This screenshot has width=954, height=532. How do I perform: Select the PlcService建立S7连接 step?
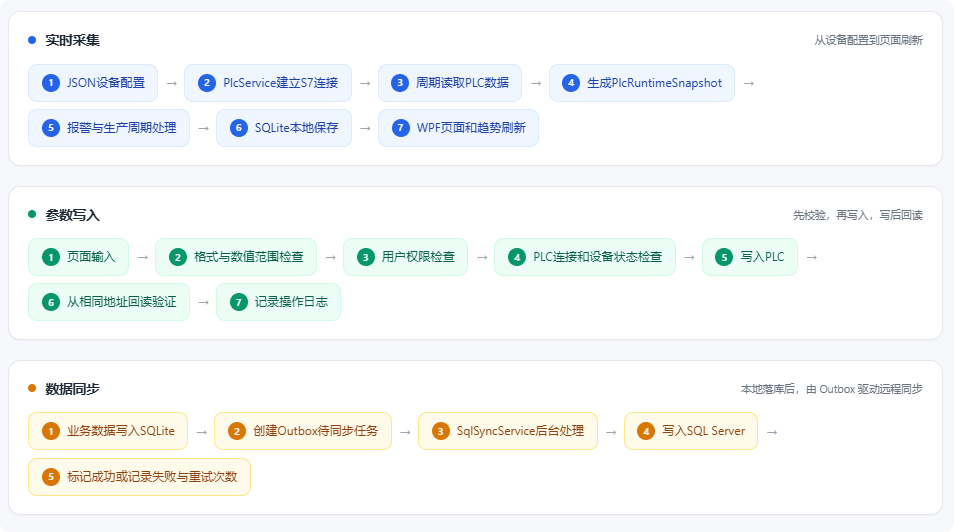coord(268,83)
